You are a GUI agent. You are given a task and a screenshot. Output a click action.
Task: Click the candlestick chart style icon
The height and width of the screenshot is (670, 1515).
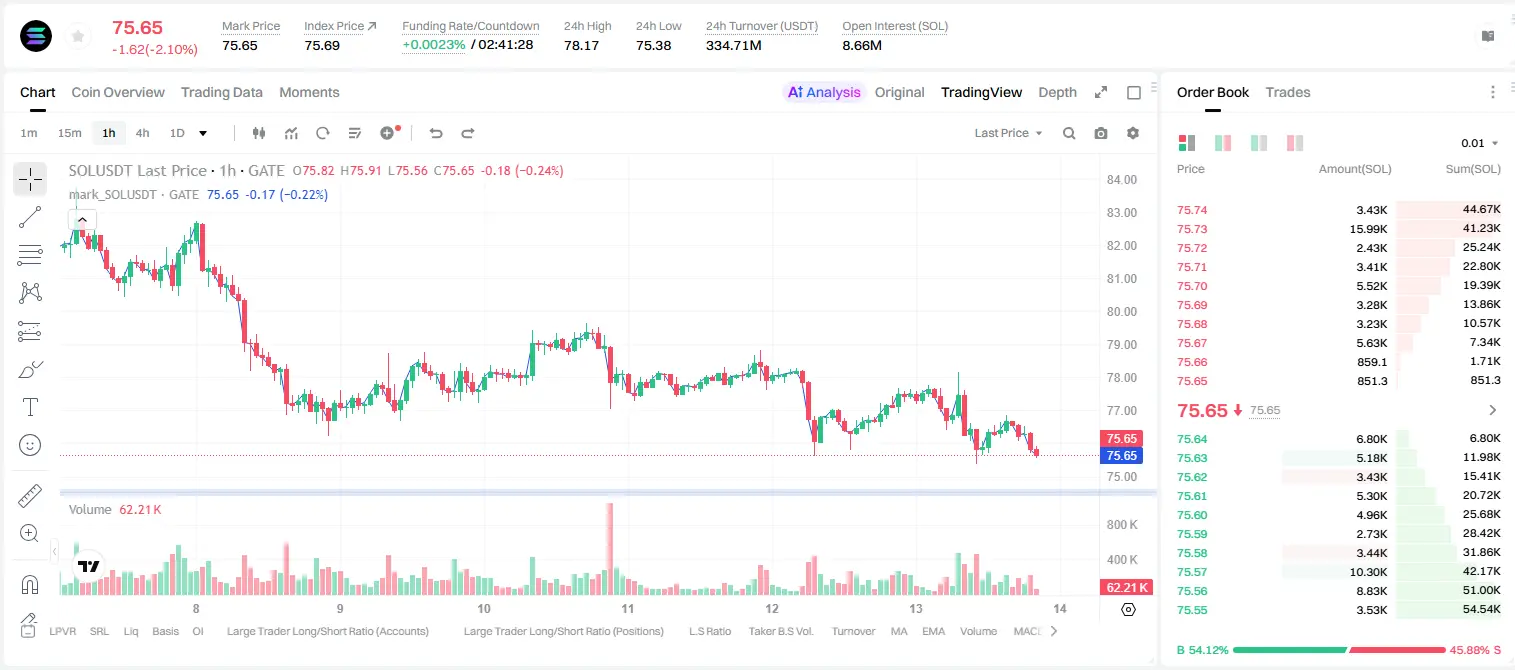click(259, 133)
